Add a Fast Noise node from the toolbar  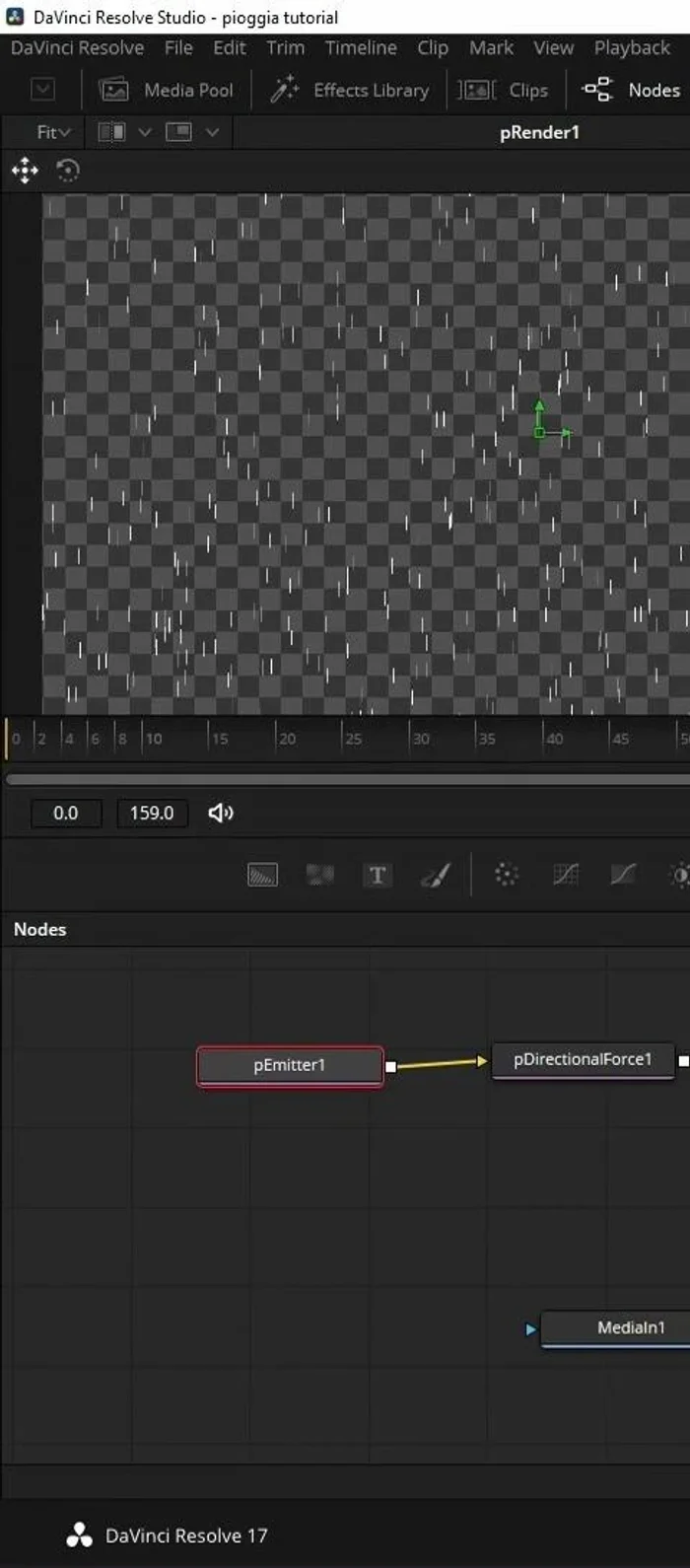tap(319, 875)
